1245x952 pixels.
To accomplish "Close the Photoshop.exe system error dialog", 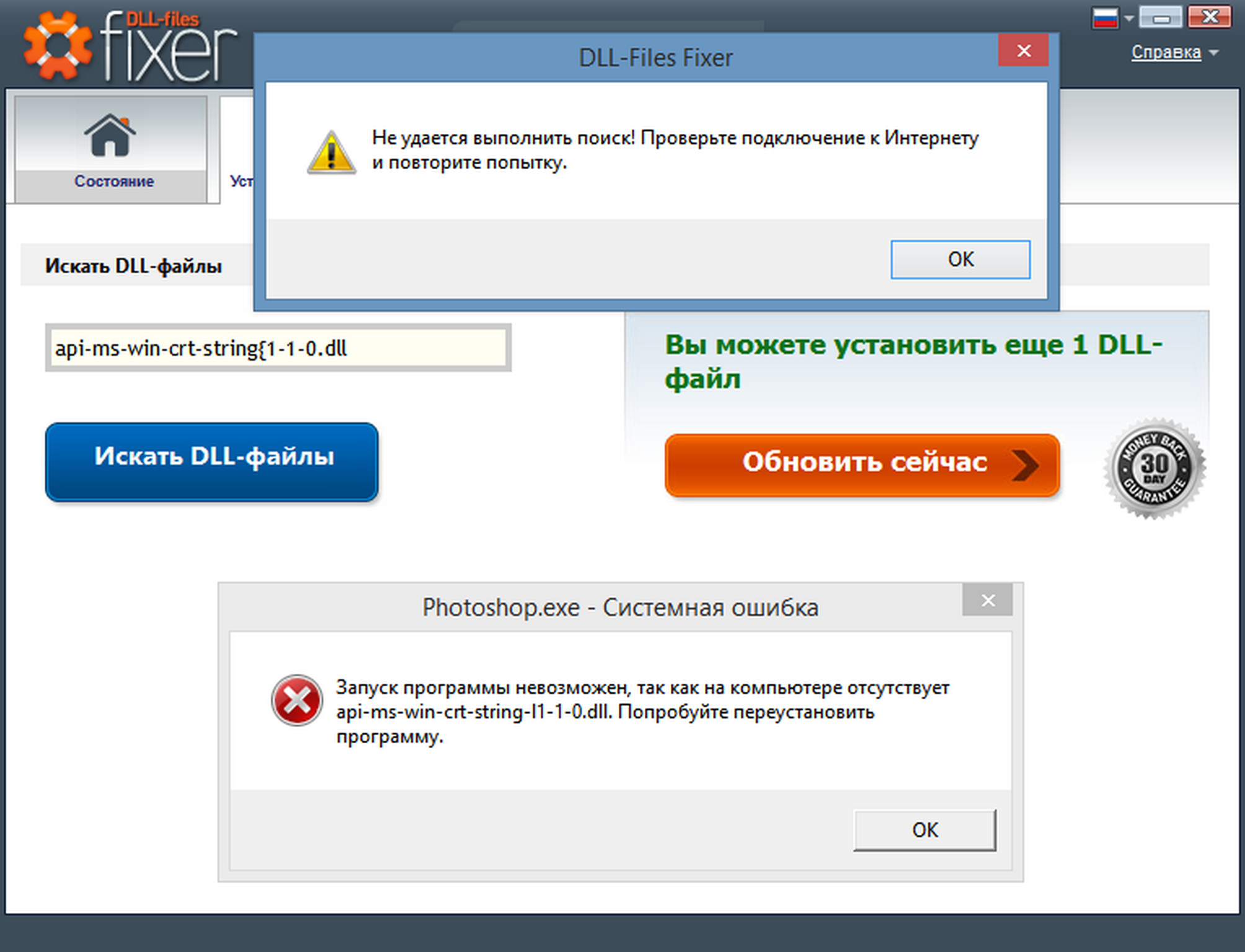I will [988, 600].
